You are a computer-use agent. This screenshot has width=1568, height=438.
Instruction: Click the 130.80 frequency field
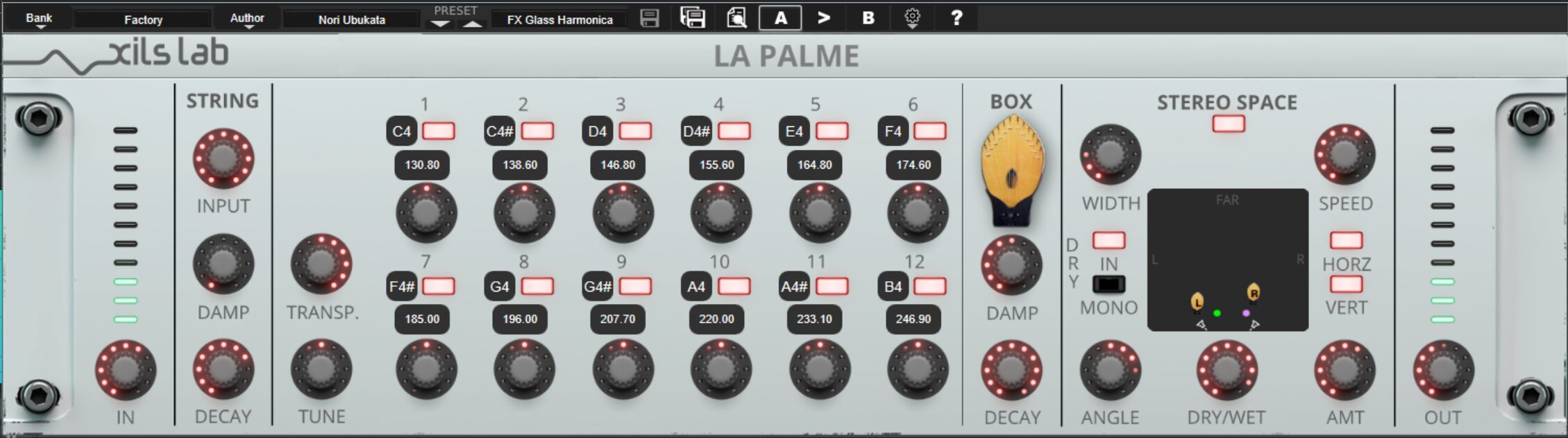422,165
